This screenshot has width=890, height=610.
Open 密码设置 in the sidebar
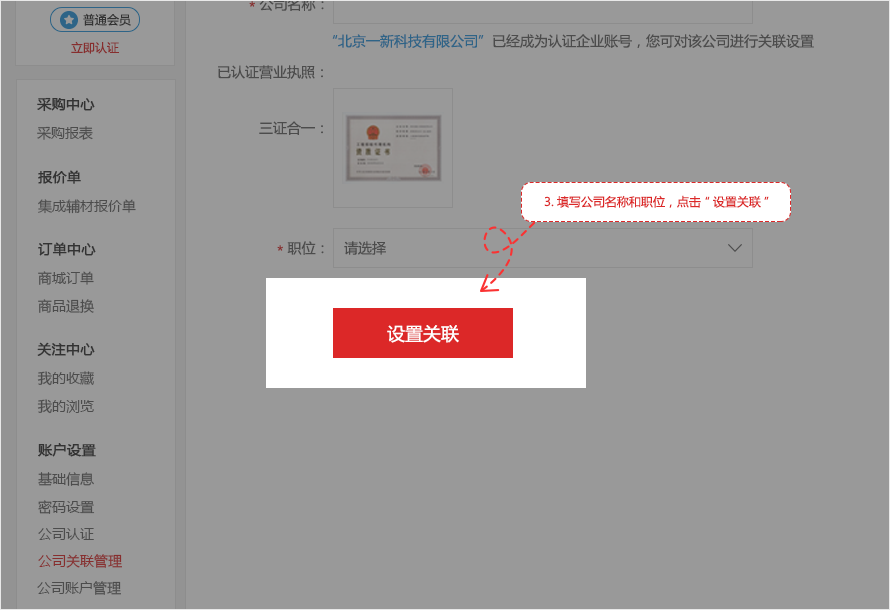tap(65, 507)
